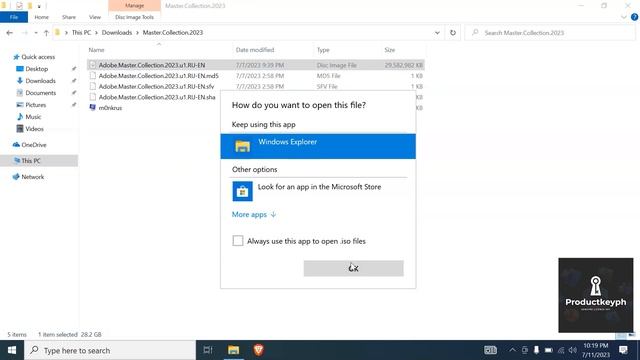The image size is (640, 360).
Task: Open Documents in the navigation pane
Action: click(40, 93)
